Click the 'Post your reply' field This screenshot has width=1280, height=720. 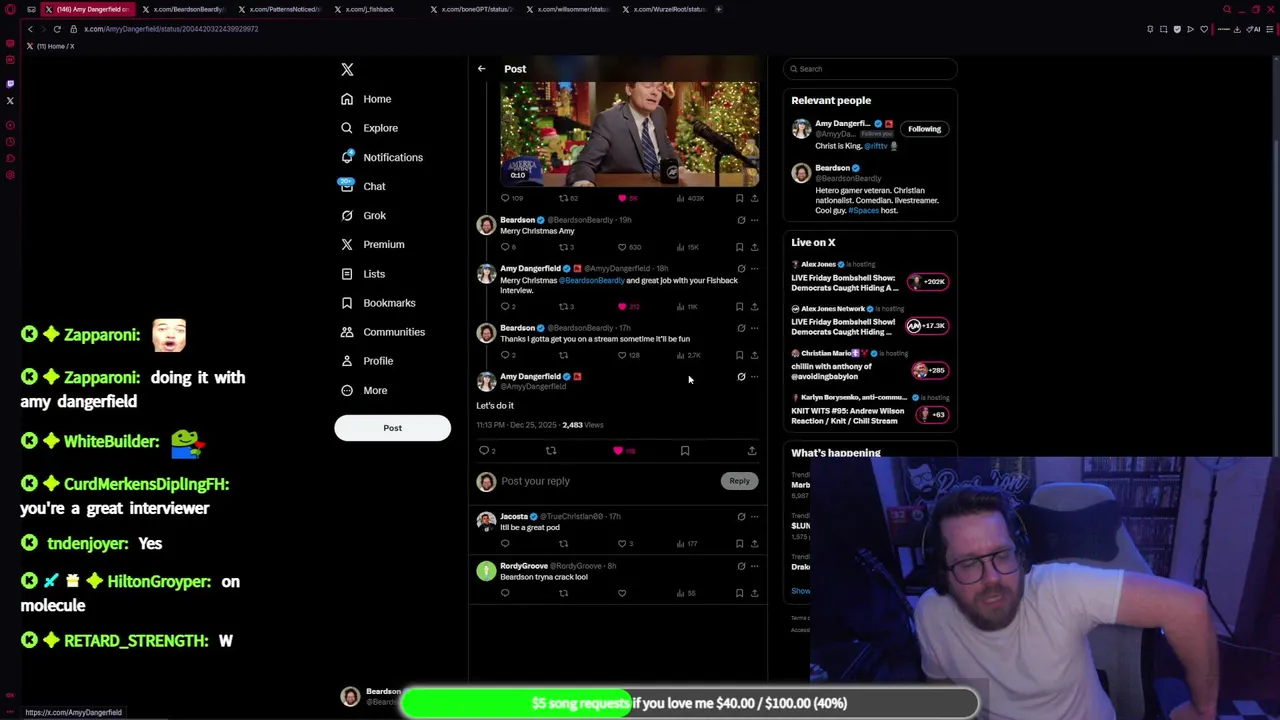coord(608,481)
